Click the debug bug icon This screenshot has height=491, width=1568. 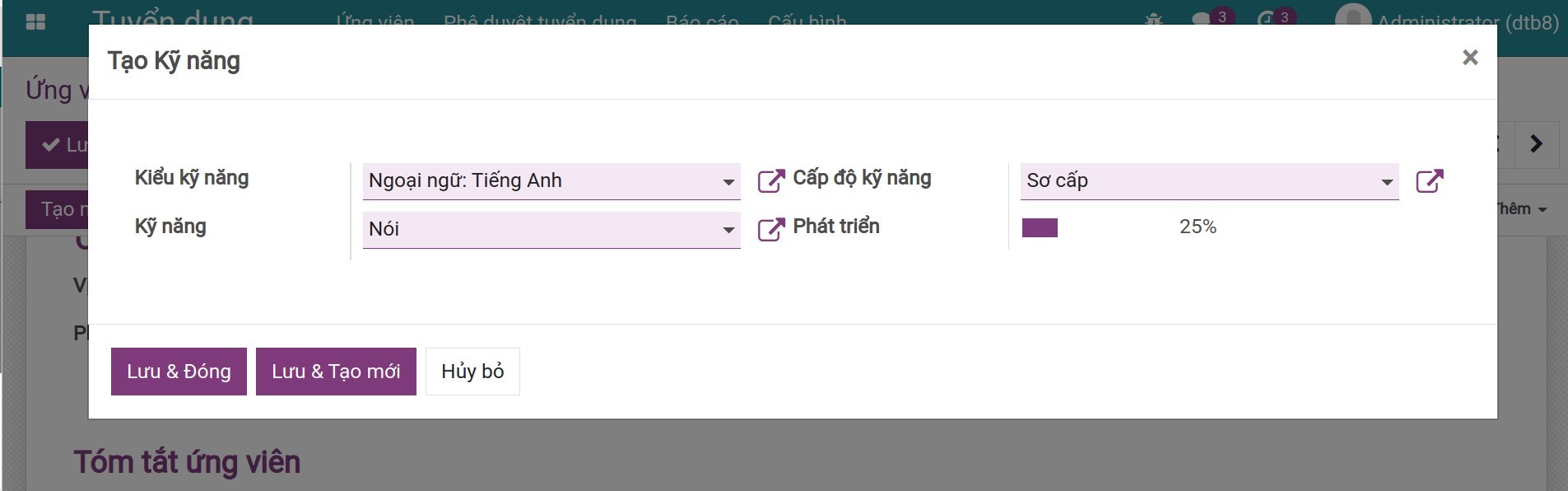(1154, 20)
